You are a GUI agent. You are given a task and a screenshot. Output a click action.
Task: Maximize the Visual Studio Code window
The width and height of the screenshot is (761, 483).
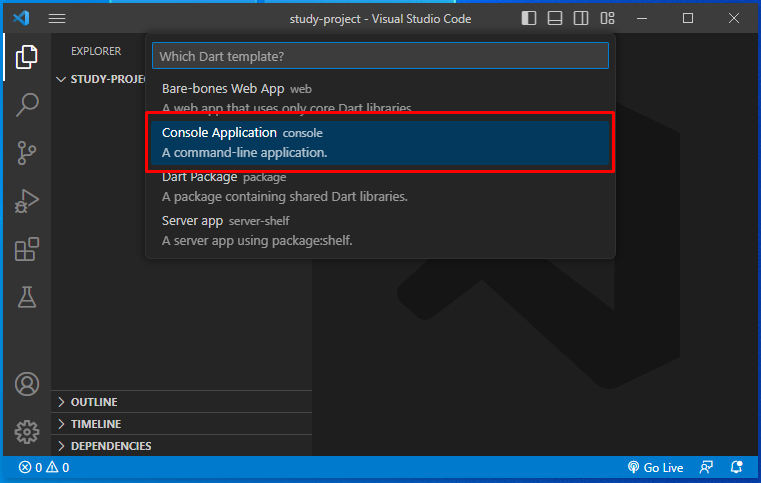coord(688,18)
